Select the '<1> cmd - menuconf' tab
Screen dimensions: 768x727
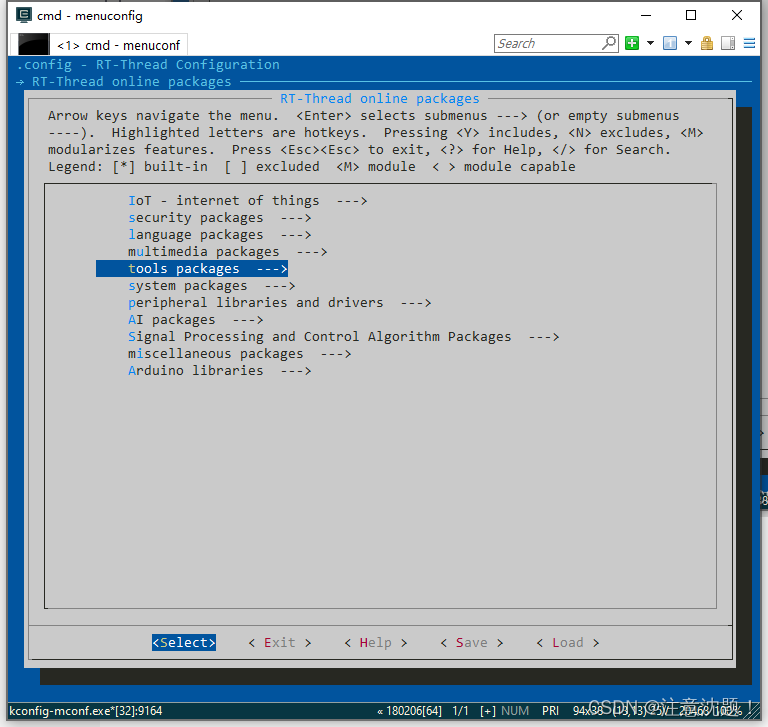[x=99, y=45]
